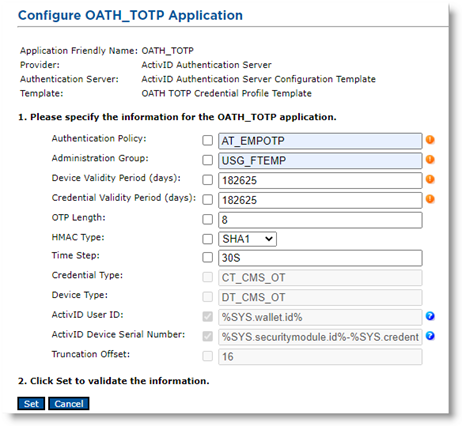Select the Administration Group field USG_FTEMP
The height and width of the screenshot is (426, 462).
pos(320,161)
